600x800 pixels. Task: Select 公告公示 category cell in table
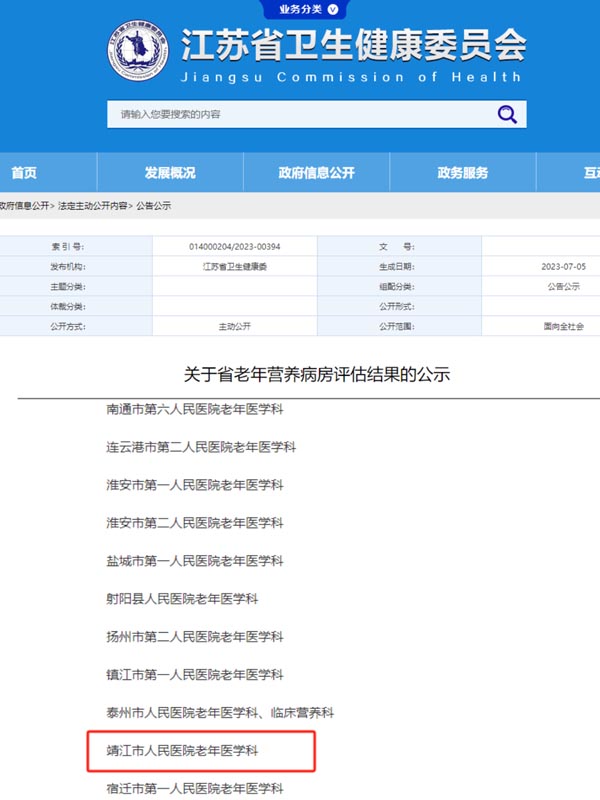click(563, 286)
